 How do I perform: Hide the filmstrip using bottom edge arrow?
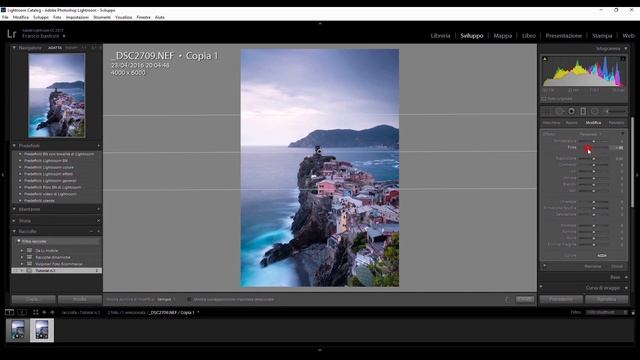(x=320, y=350)
